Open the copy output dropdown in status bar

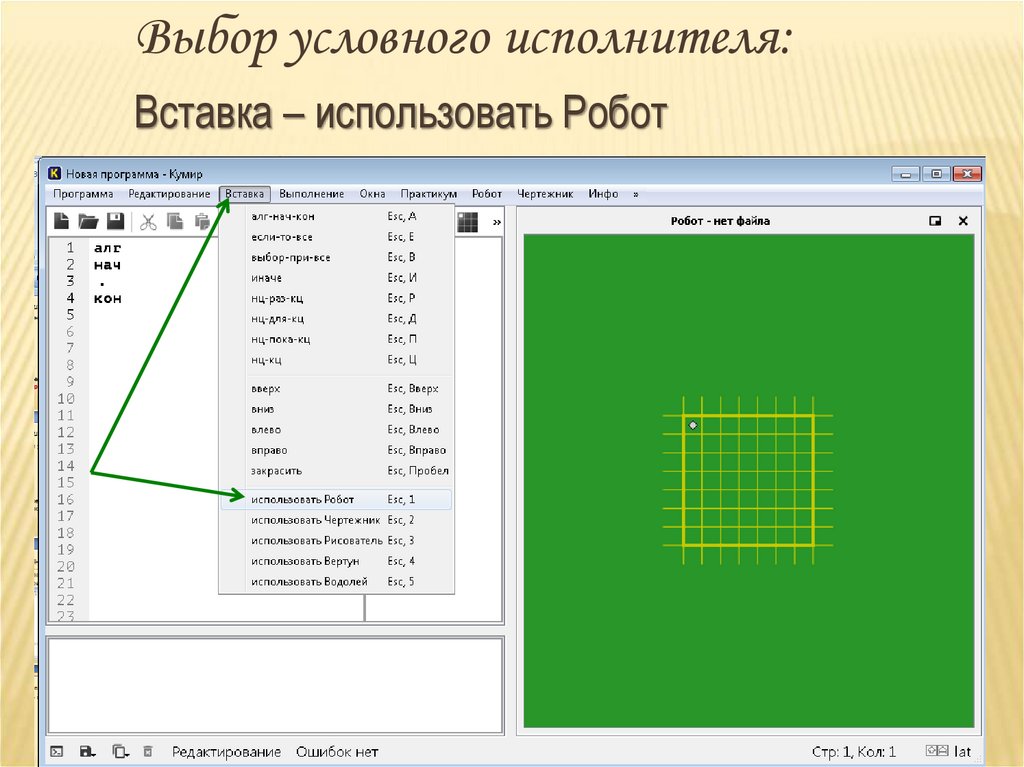(x=120, y=751)
